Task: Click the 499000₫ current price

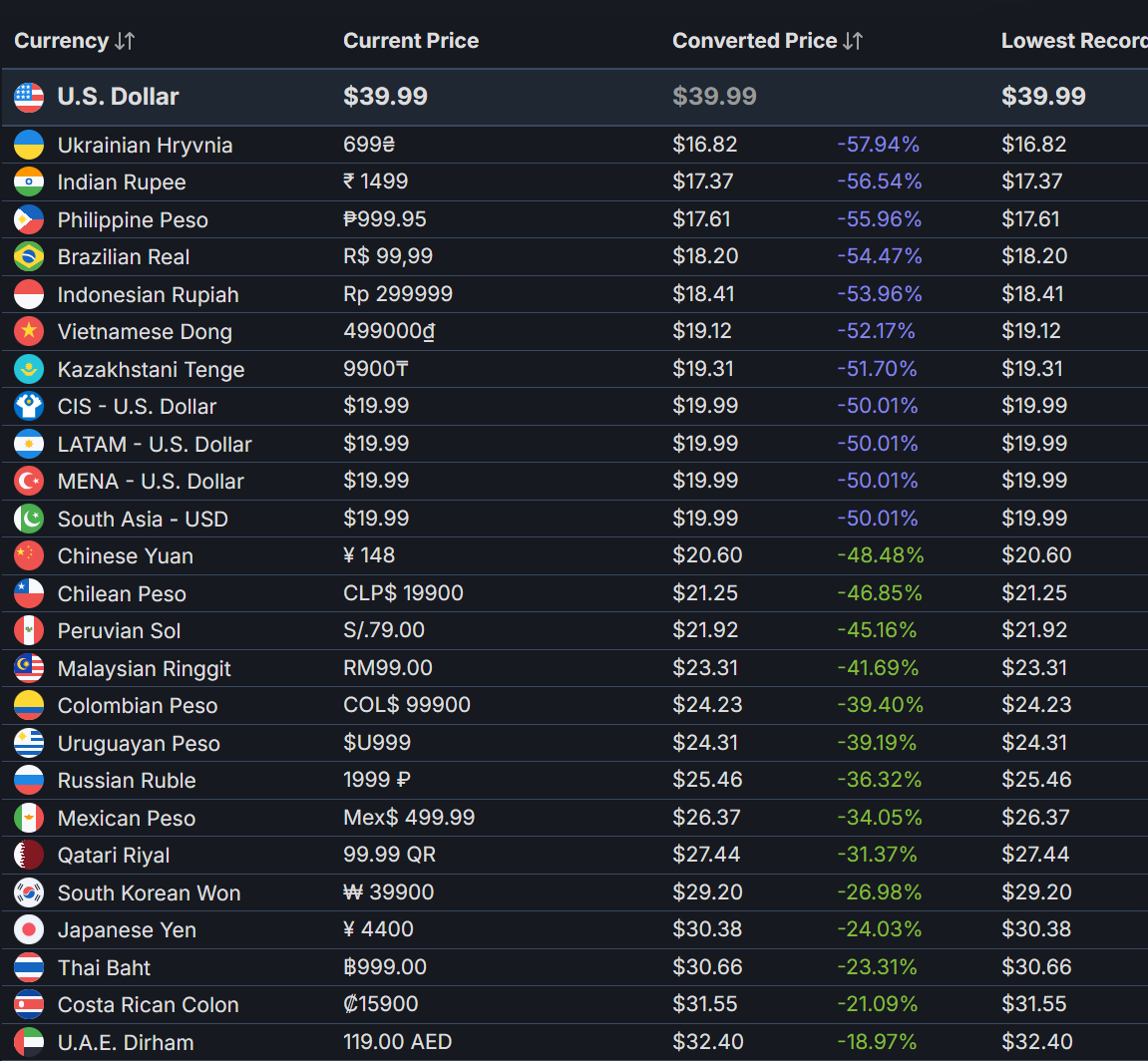Action: click(x=390, y=331)
